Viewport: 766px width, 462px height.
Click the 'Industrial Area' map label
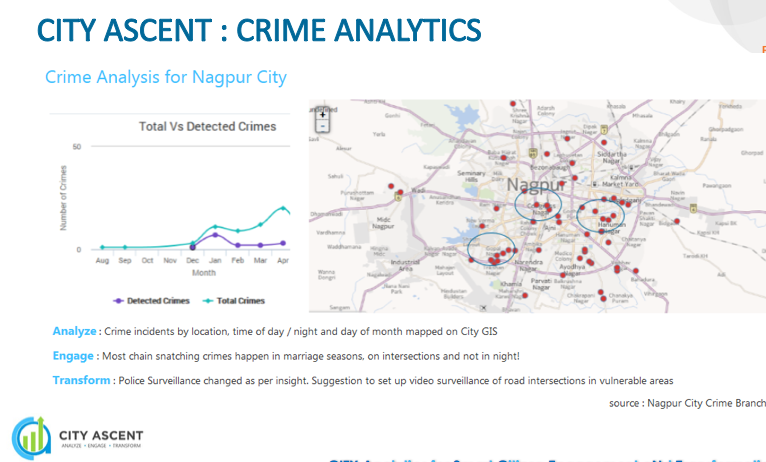click(405, 265)
